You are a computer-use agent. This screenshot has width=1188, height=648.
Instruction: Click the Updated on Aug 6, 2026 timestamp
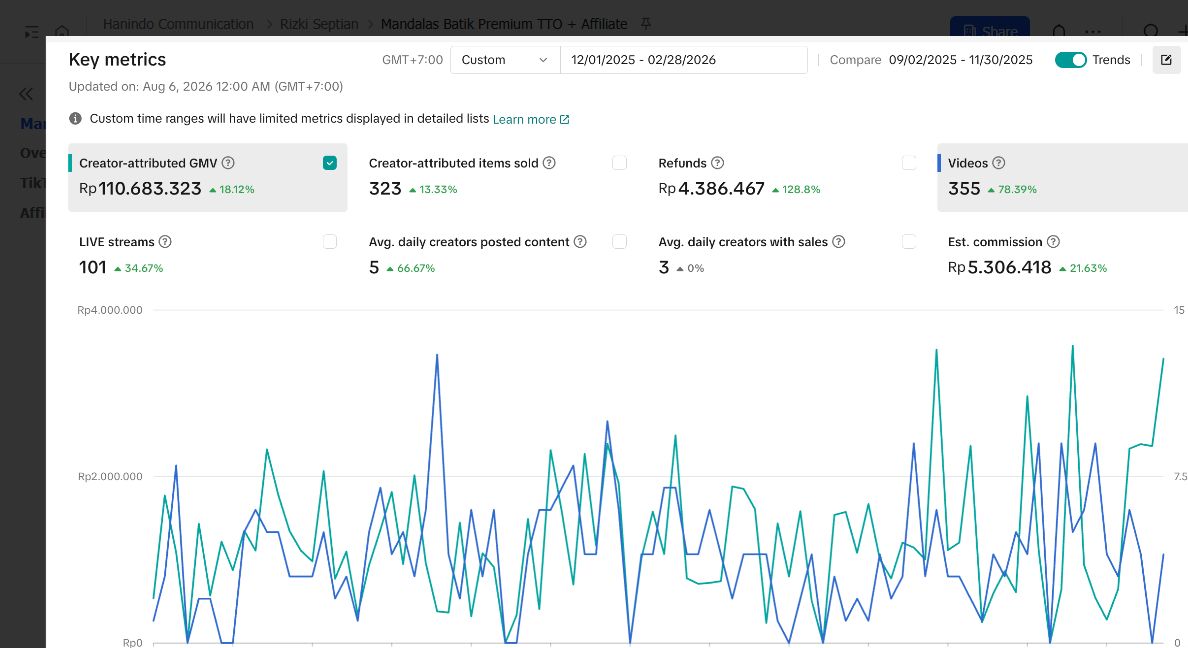[x=205, y=86]
